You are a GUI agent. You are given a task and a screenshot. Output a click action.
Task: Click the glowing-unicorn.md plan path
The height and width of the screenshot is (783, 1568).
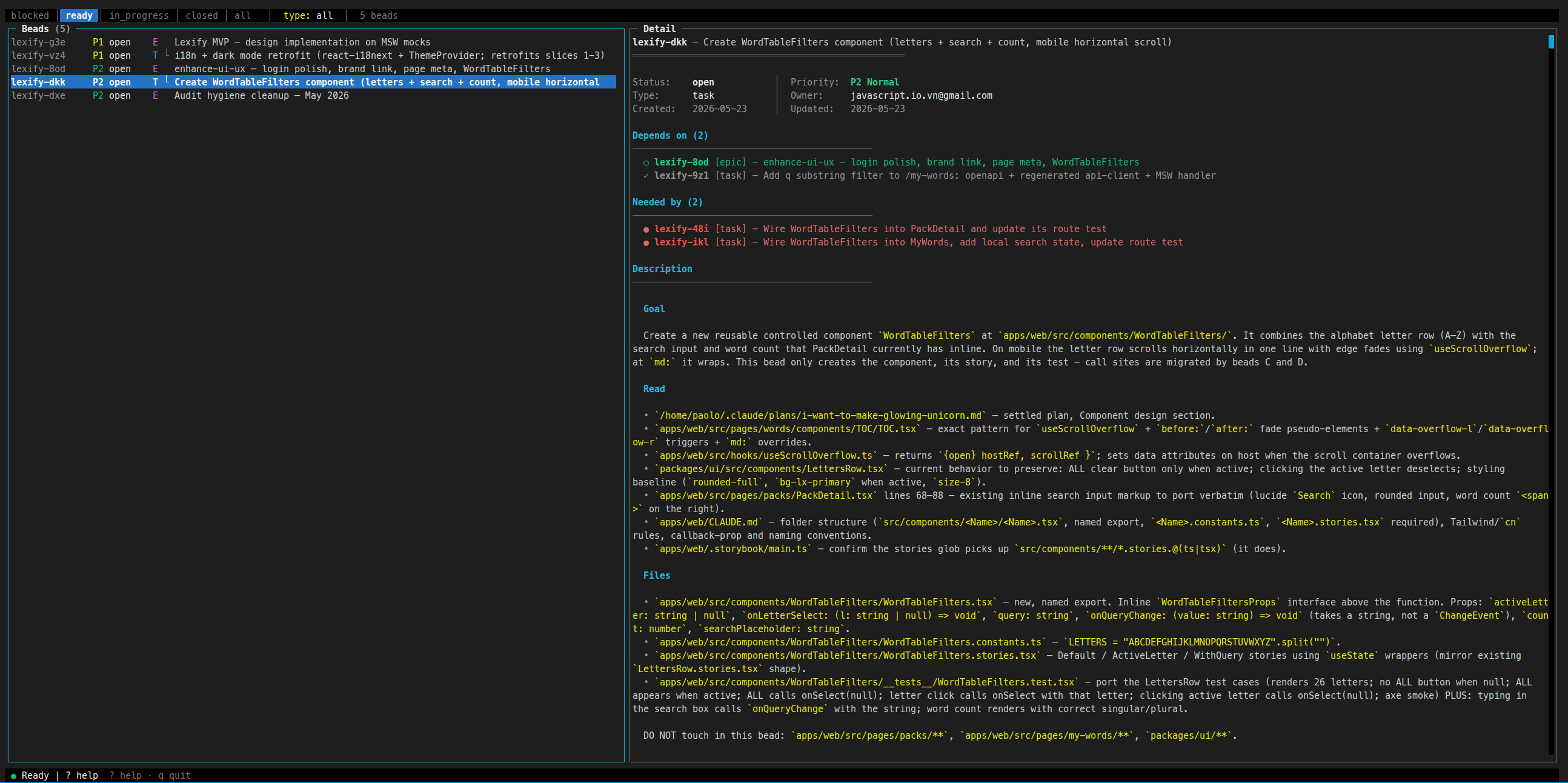(820, 415)
